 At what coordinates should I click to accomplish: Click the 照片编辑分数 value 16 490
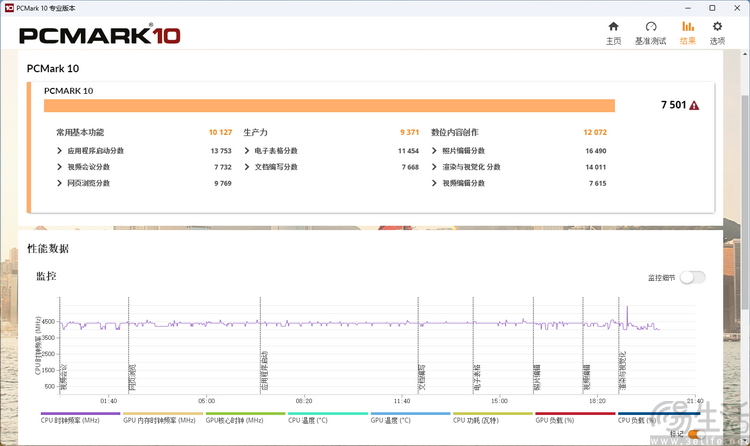pos(596,151)
